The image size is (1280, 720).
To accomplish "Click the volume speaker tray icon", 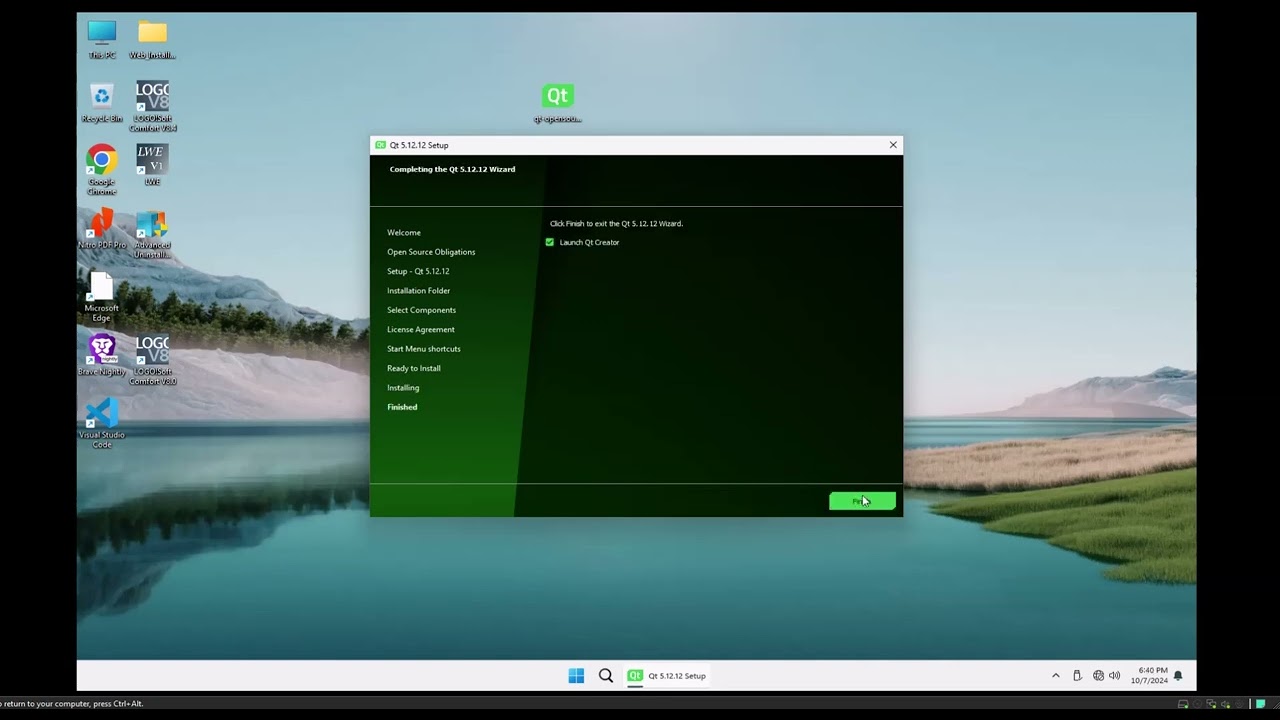I will pos(1115,676).
